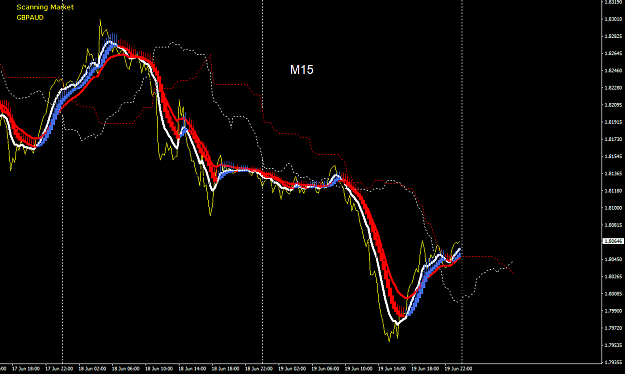Click the '18 Jun 18:00' time axis label
Screen dimensions: 625x374
(x=226, y=369)
